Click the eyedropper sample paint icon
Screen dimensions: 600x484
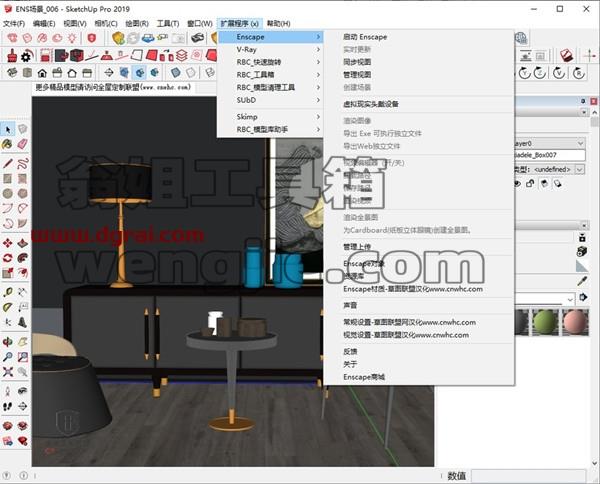[582, 281]
